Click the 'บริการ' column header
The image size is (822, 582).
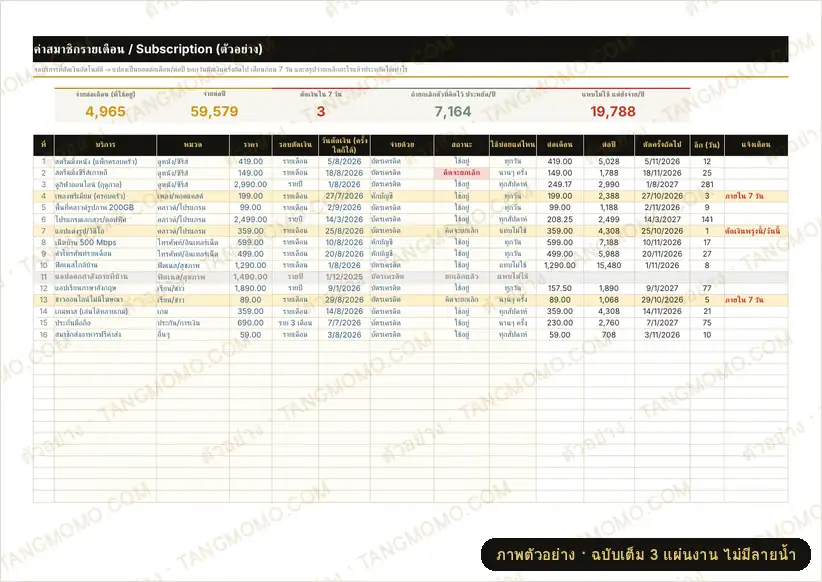(105, 145)
